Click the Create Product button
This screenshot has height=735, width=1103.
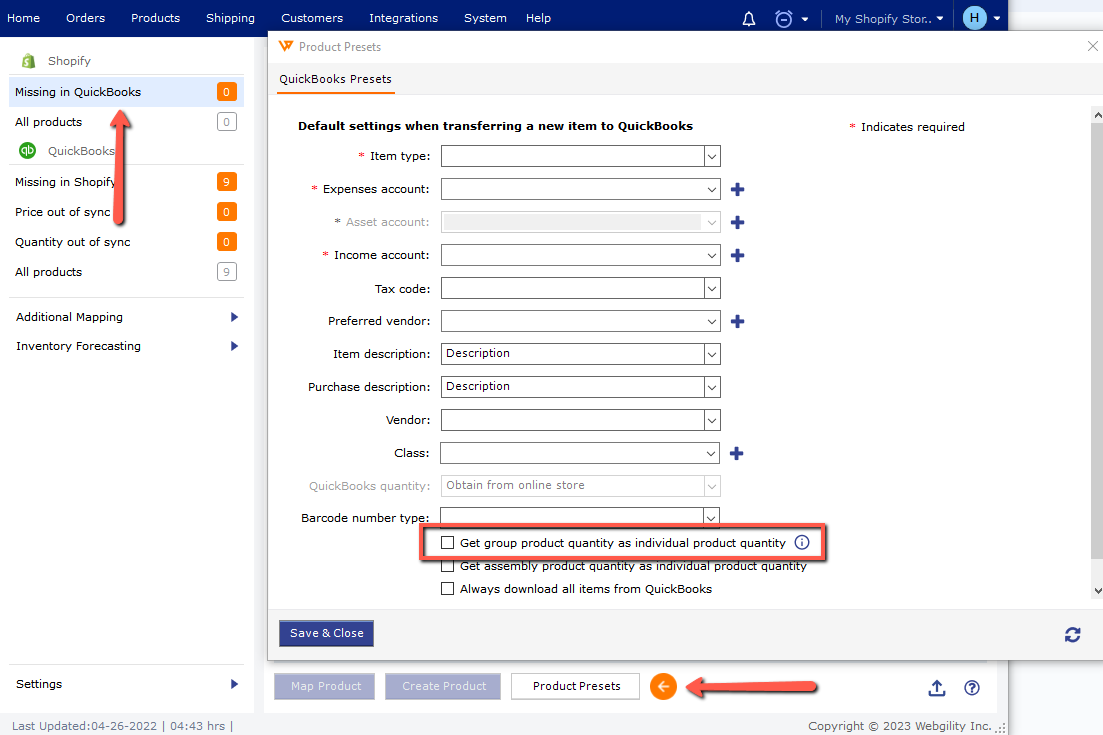tap(443, 686)
